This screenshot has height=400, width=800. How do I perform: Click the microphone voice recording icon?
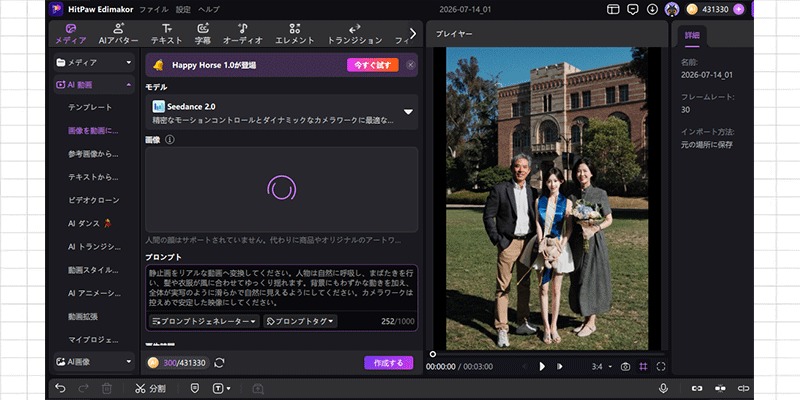[x=663, y=388]
